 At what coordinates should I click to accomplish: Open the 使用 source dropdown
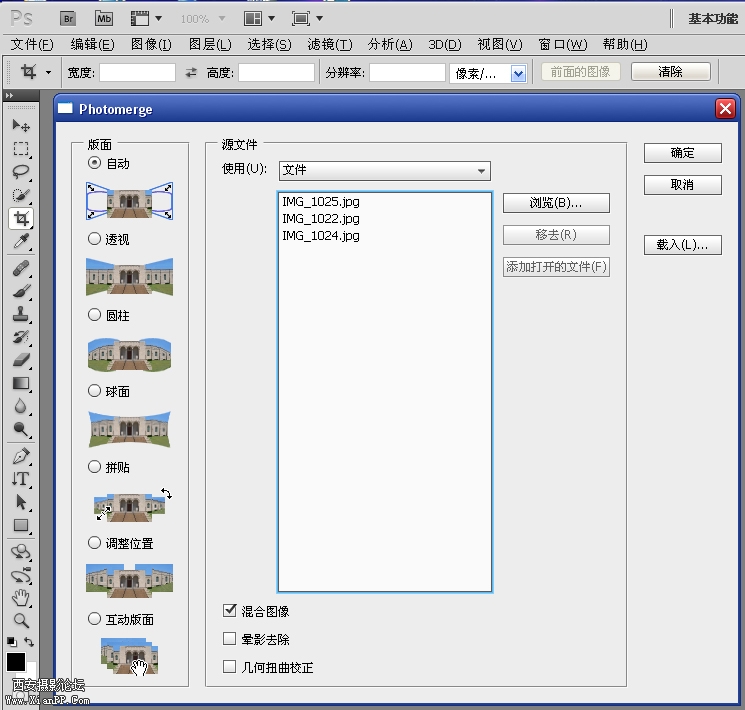click(385, 171)
